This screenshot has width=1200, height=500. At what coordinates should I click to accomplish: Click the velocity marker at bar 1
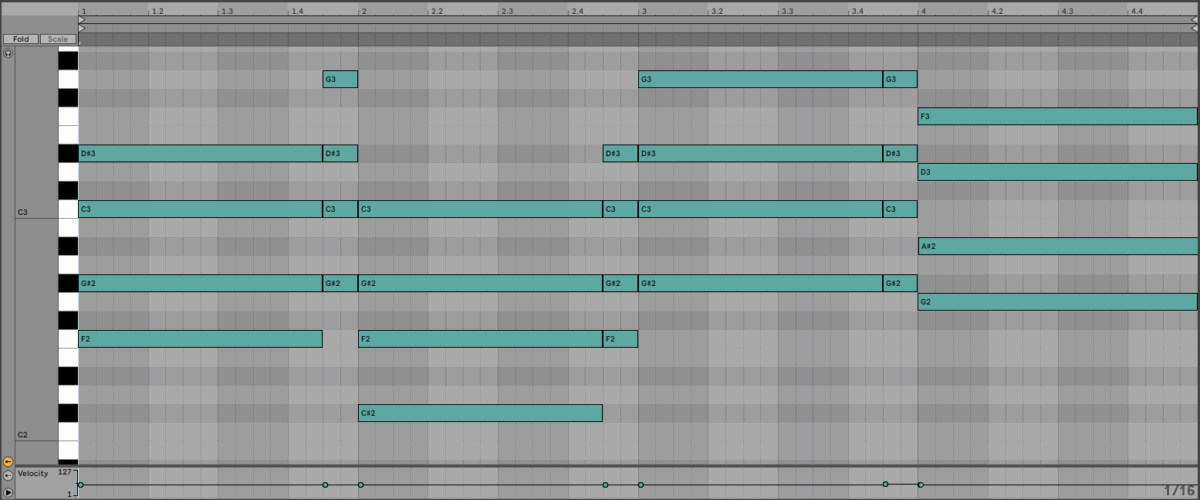(x=81, y=485)
